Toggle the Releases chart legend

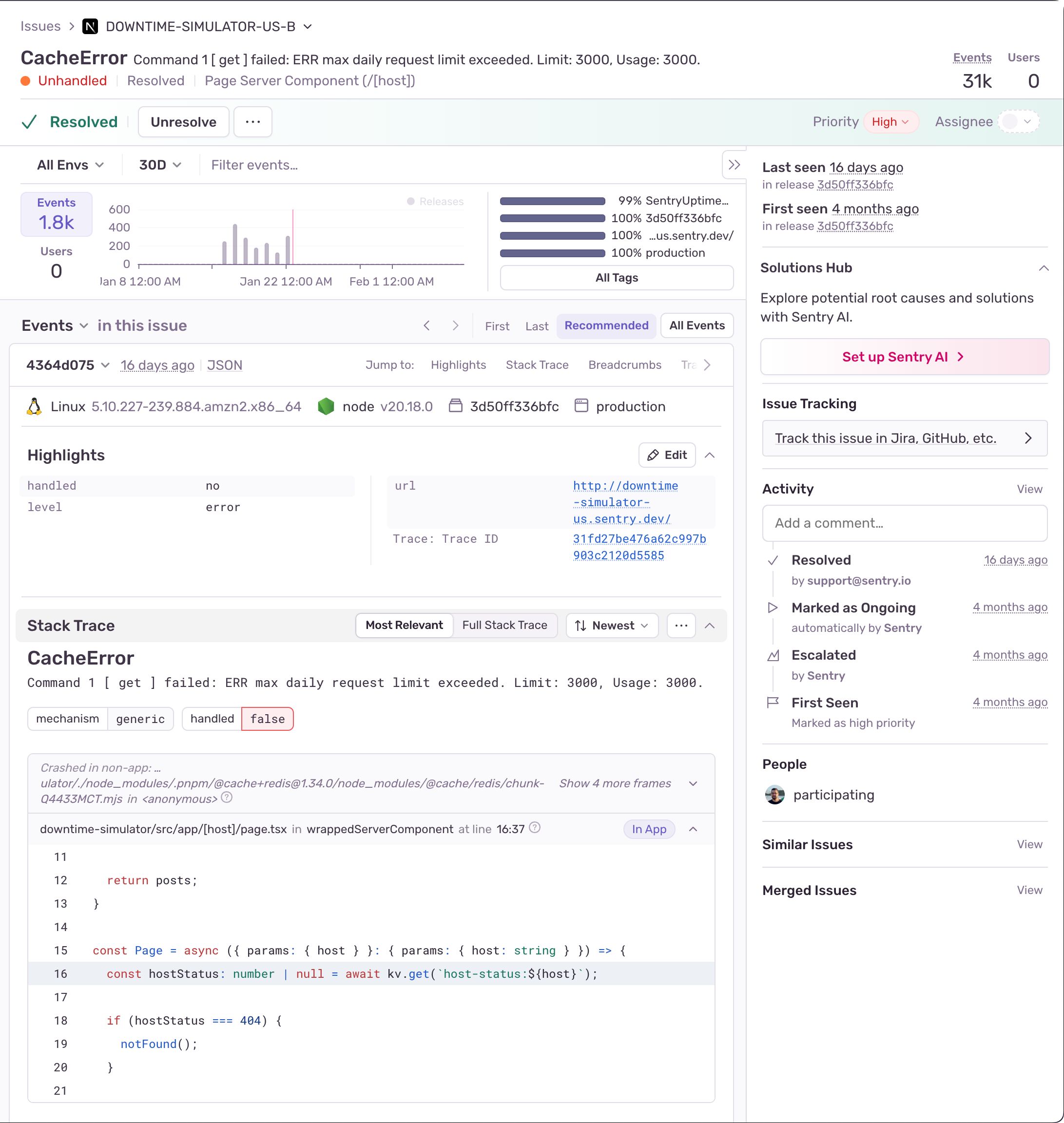[436, 201]
